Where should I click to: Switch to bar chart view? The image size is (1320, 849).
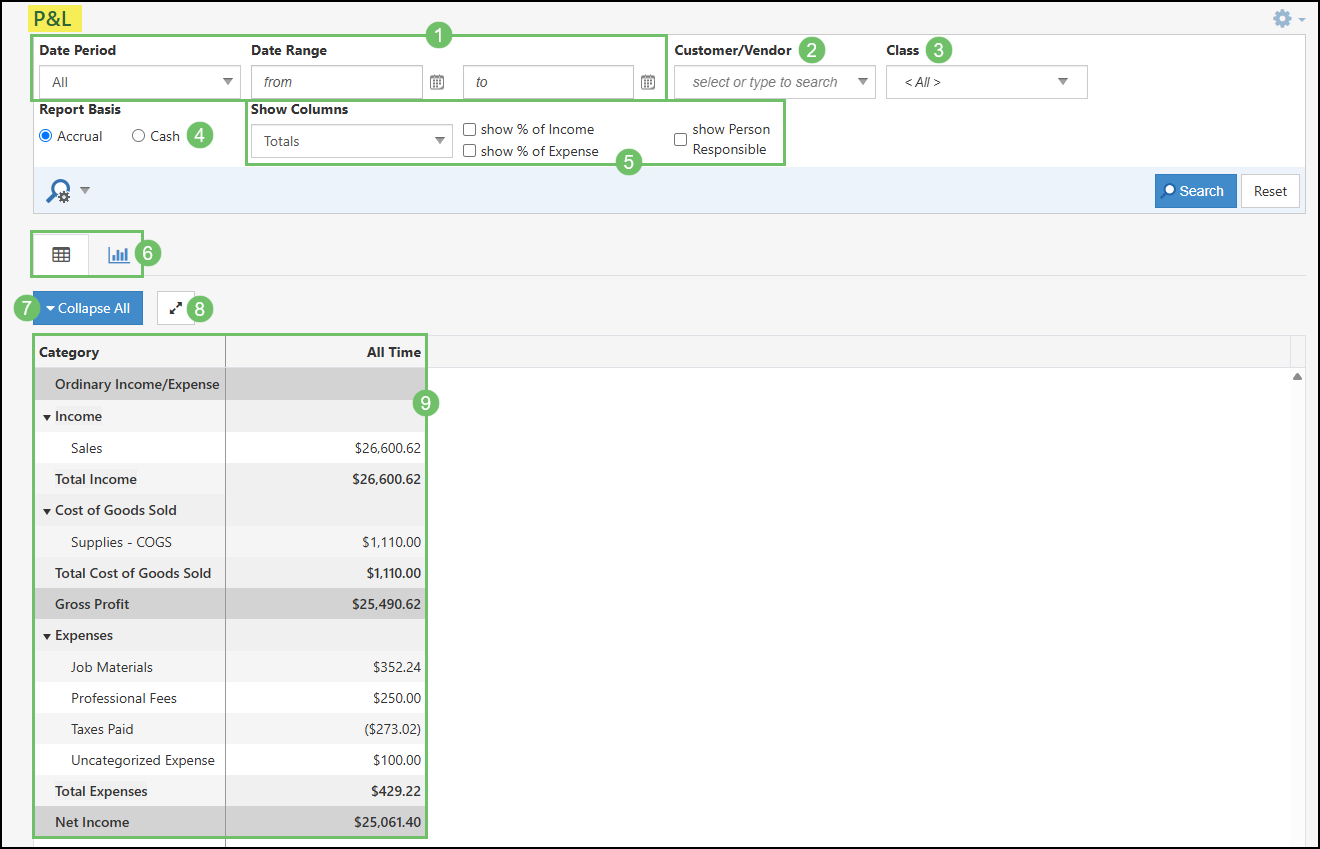[x=118, y=255]
